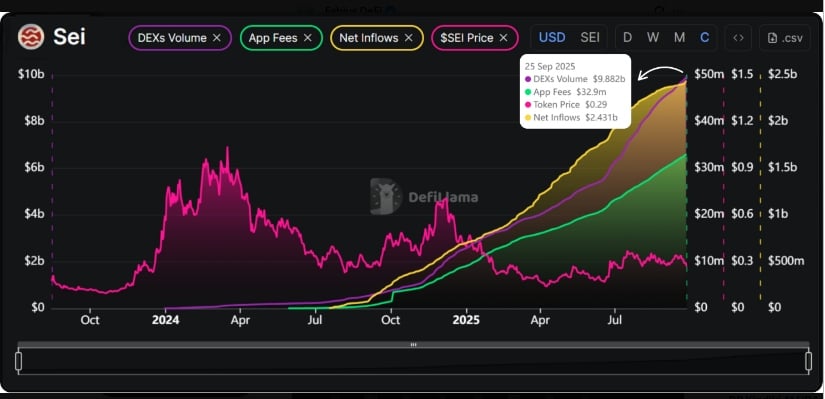Screen dimensions: 825x399
Task: Select the M monthly interval
Action: [680, 38]
